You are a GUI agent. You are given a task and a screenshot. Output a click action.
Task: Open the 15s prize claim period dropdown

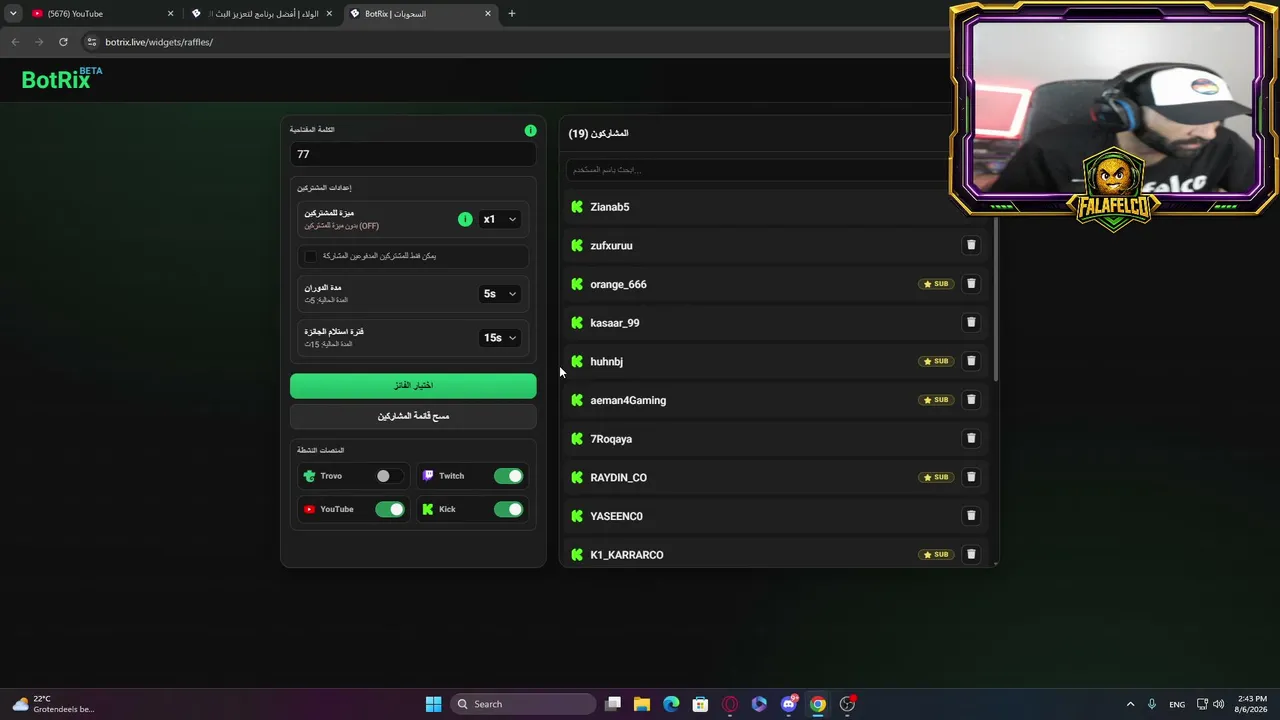pos(500,338)
